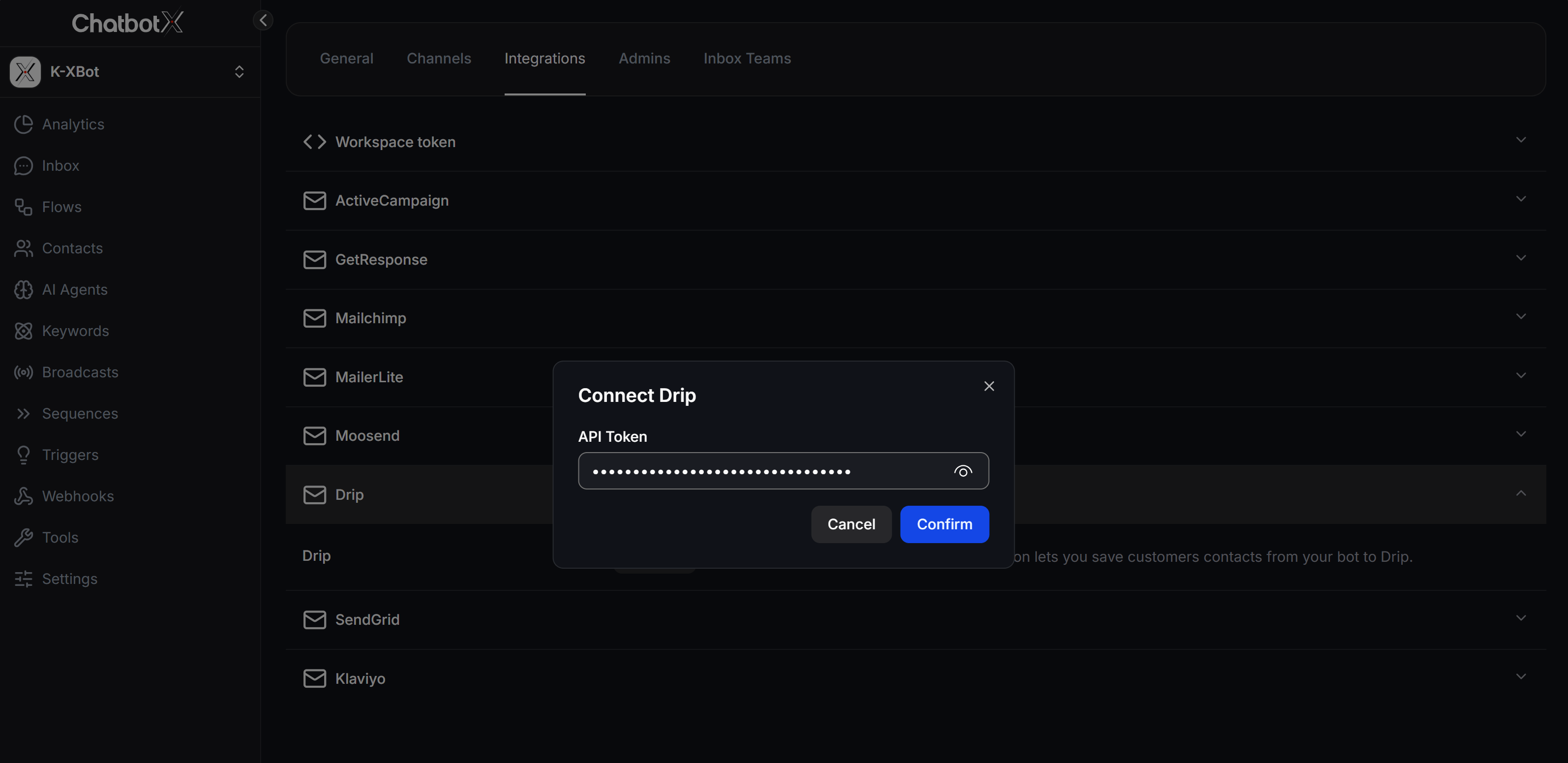
Task: Open Webhooks icon in sidebar
Action: pyautogui.click(x=23, y=496)
